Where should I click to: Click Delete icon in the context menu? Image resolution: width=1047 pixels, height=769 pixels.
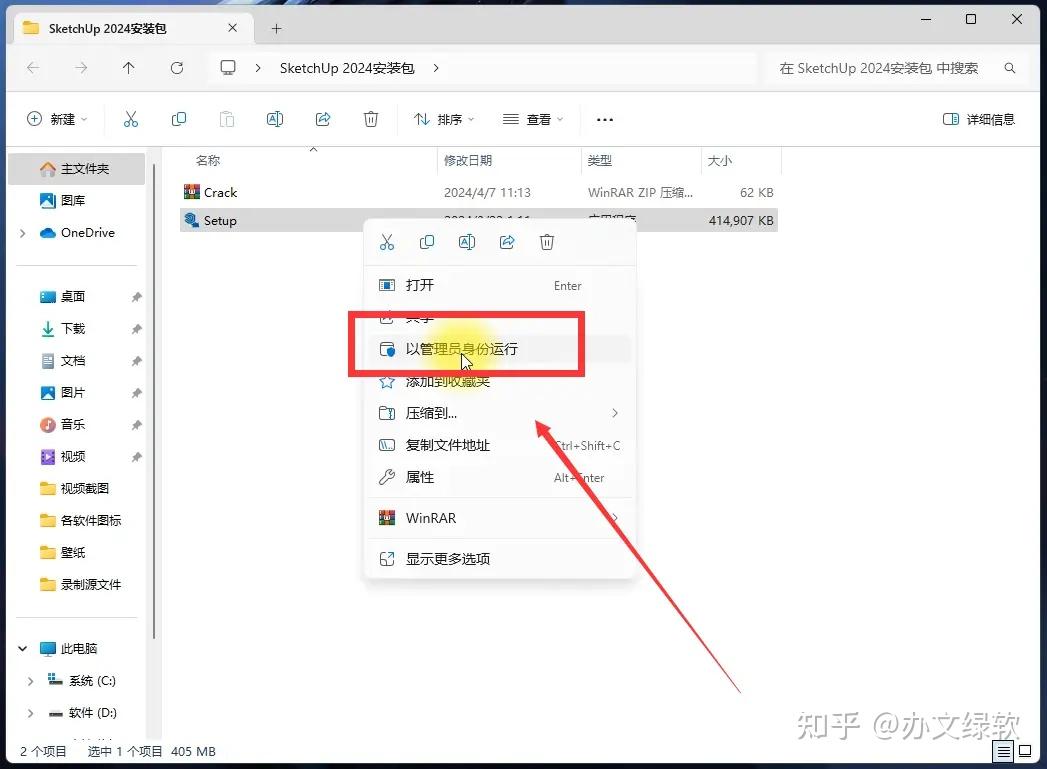click(547, 242)
